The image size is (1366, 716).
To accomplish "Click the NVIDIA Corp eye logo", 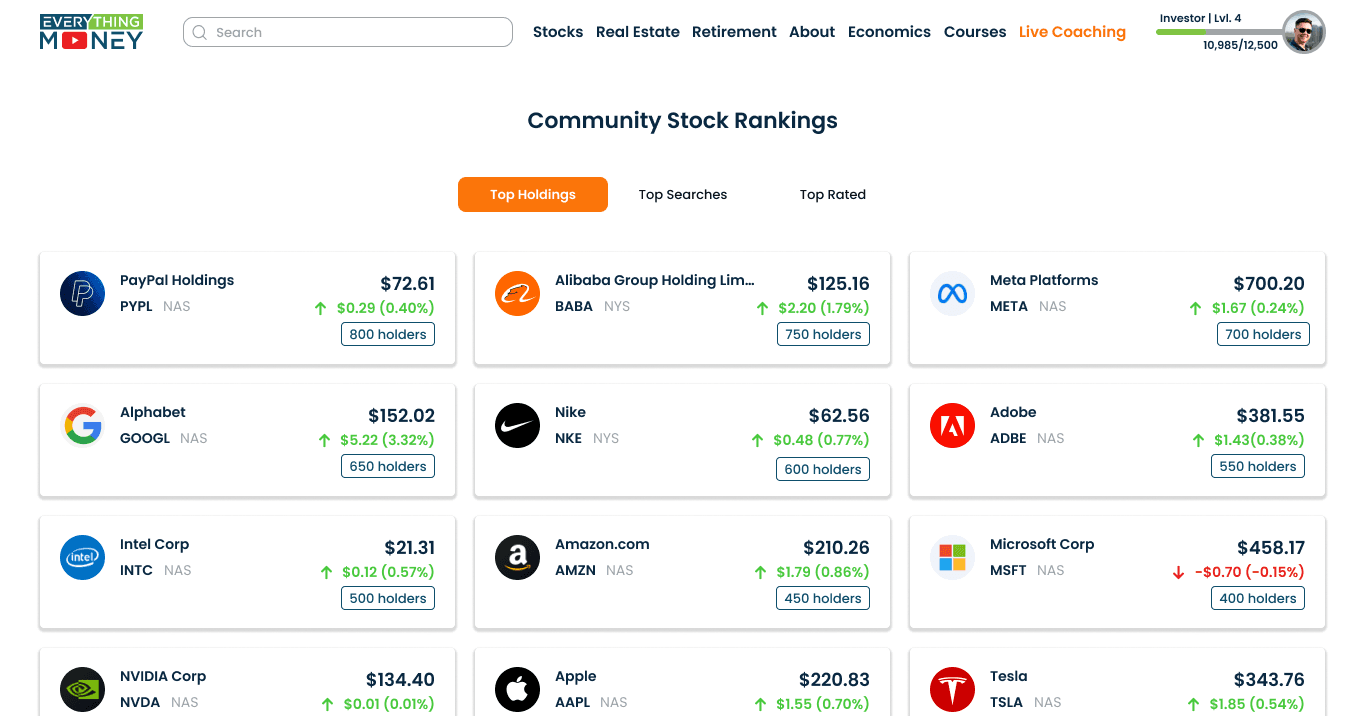I will point(82,689).
